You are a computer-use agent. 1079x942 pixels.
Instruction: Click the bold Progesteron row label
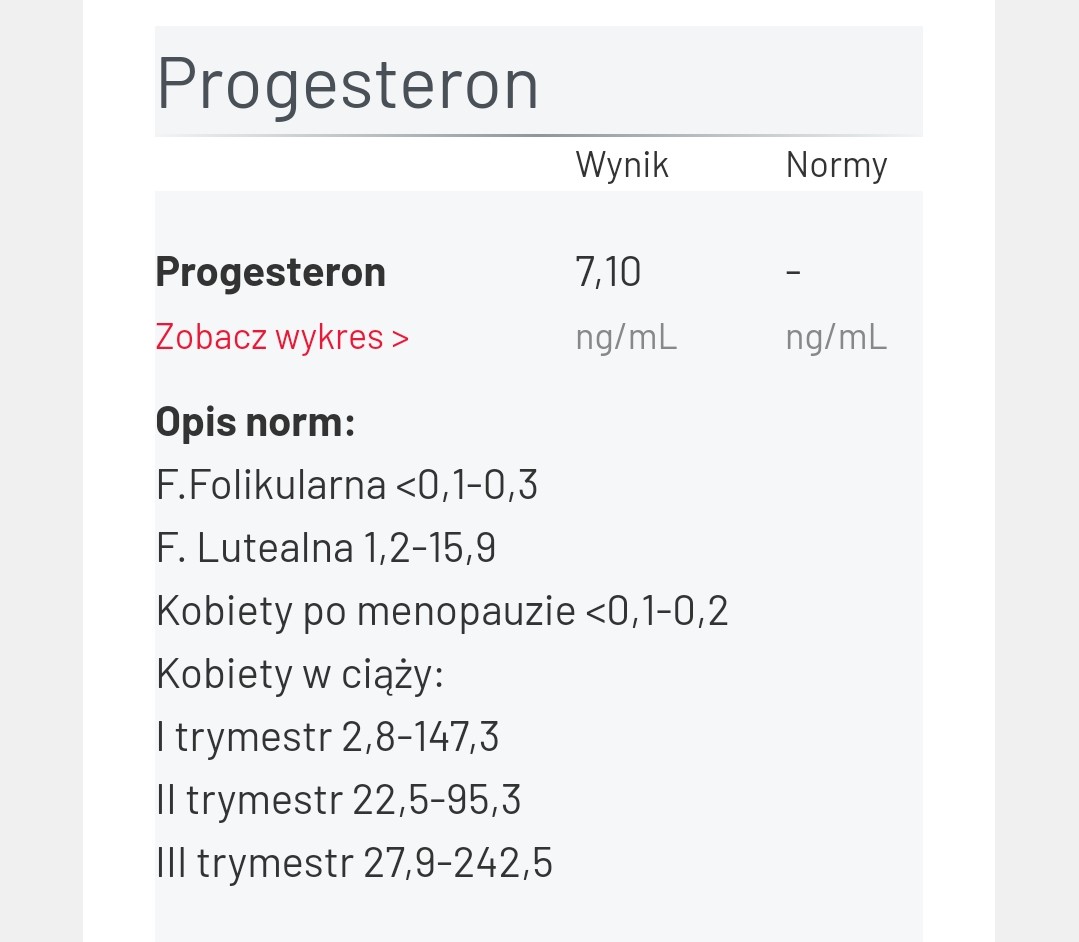(270, 272)
